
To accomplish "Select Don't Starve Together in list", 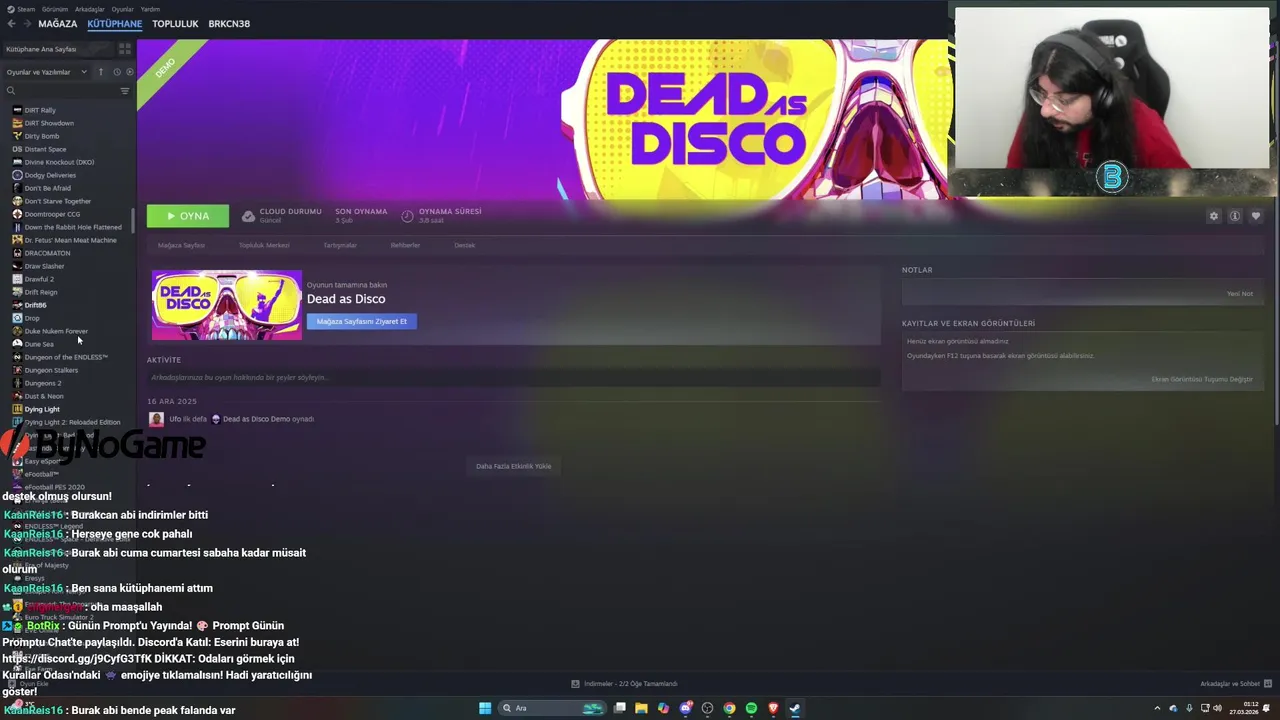I will click(57, 201).
